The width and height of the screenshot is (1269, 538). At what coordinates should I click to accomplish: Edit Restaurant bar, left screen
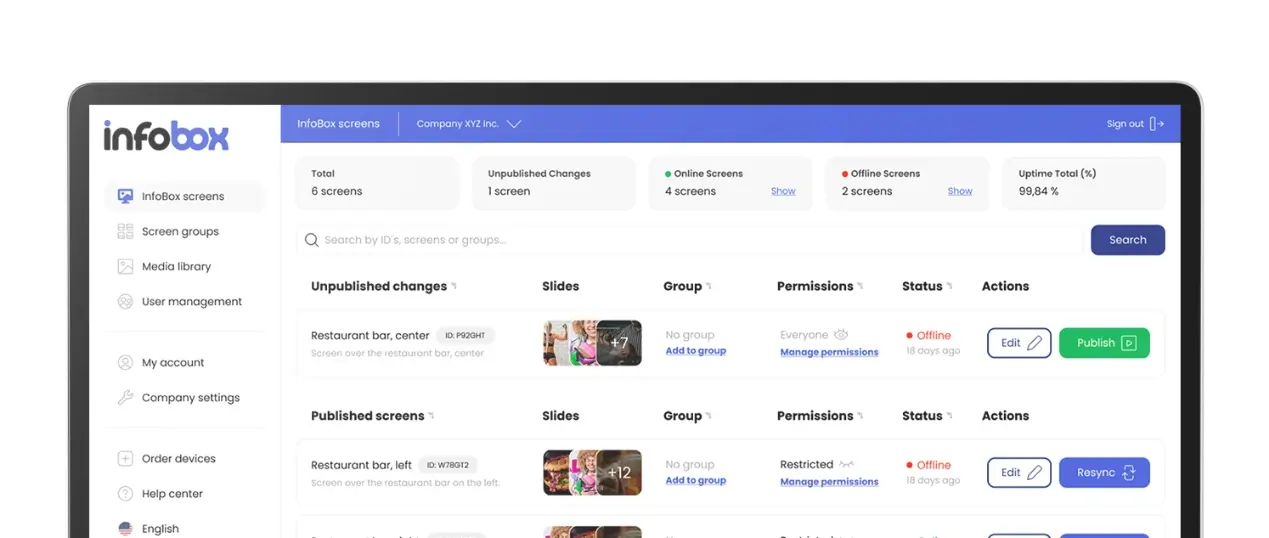[x=1019, y=472]
